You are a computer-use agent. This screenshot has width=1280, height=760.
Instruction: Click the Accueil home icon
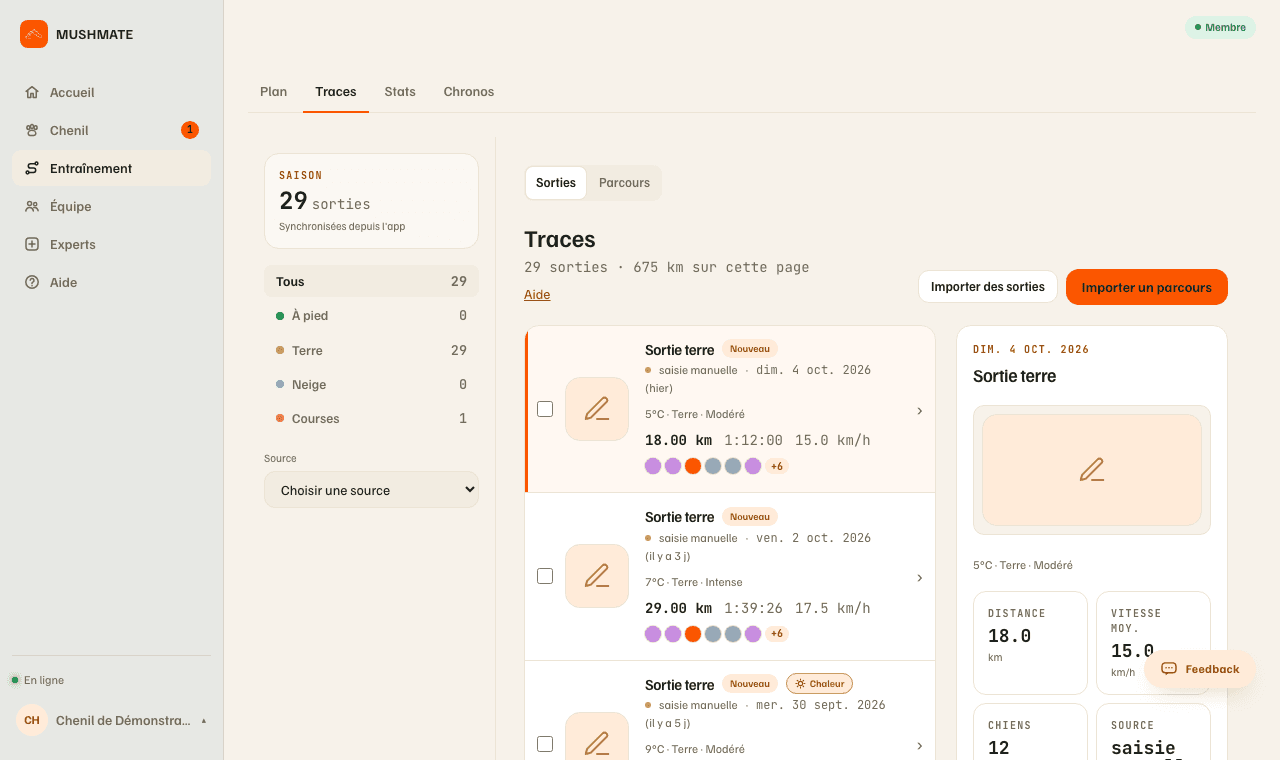click(x=32, y=92)
